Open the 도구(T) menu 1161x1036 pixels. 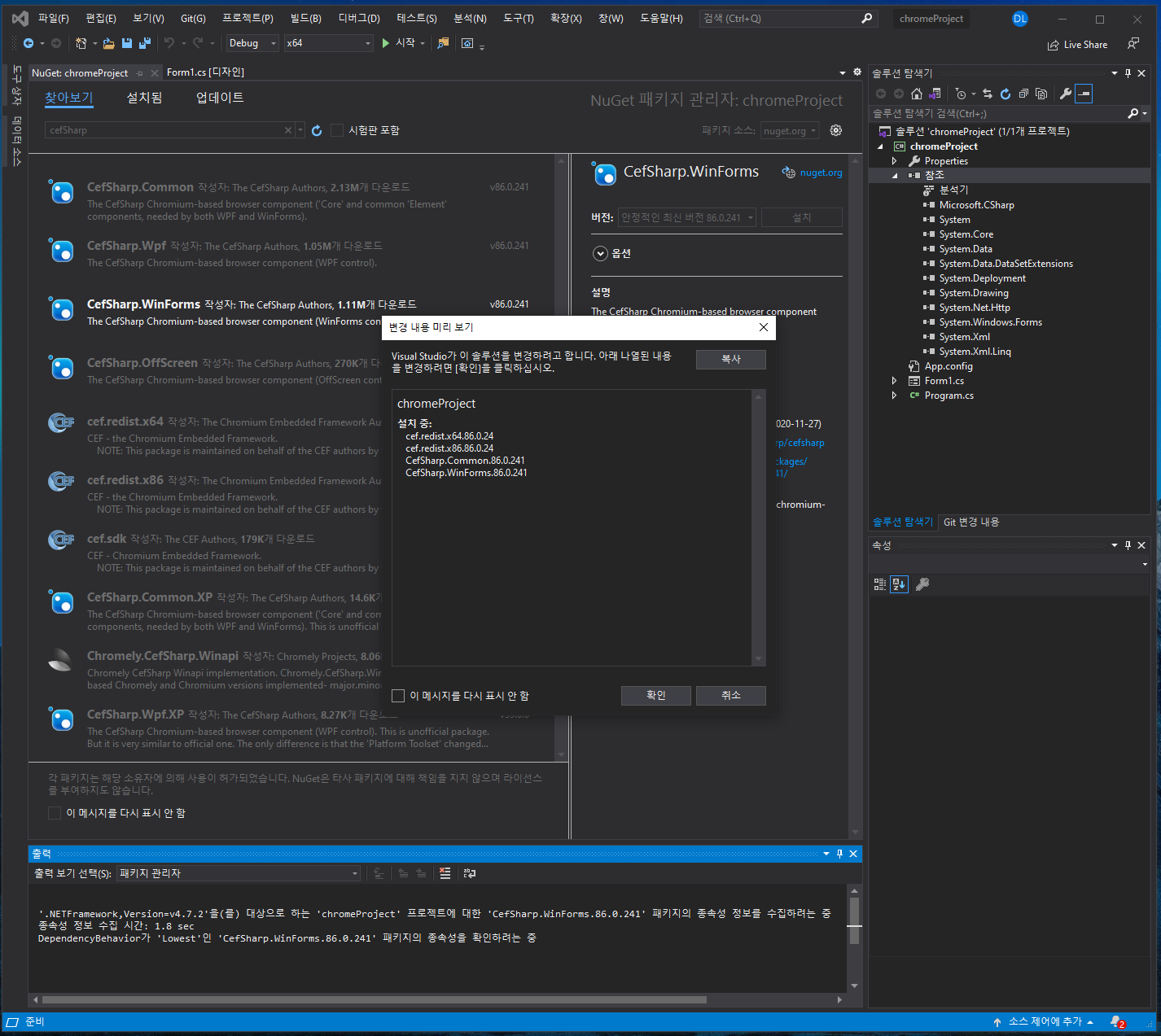pyautogui.click(x=519, y=18)
